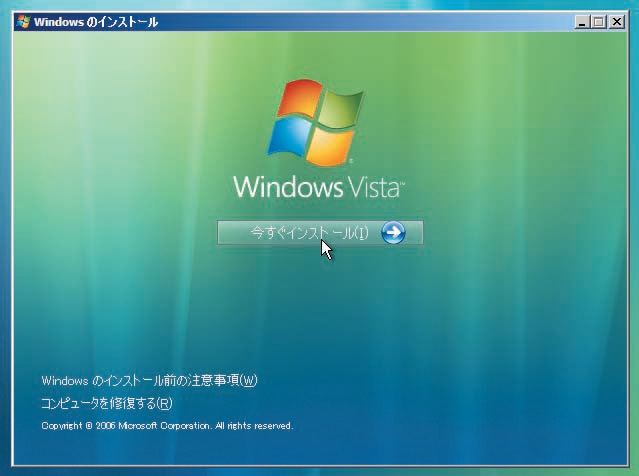Click the Copyright 2006 Microsoft Corporation text
This screenshot has height=476, width=639.
(167, 425)
